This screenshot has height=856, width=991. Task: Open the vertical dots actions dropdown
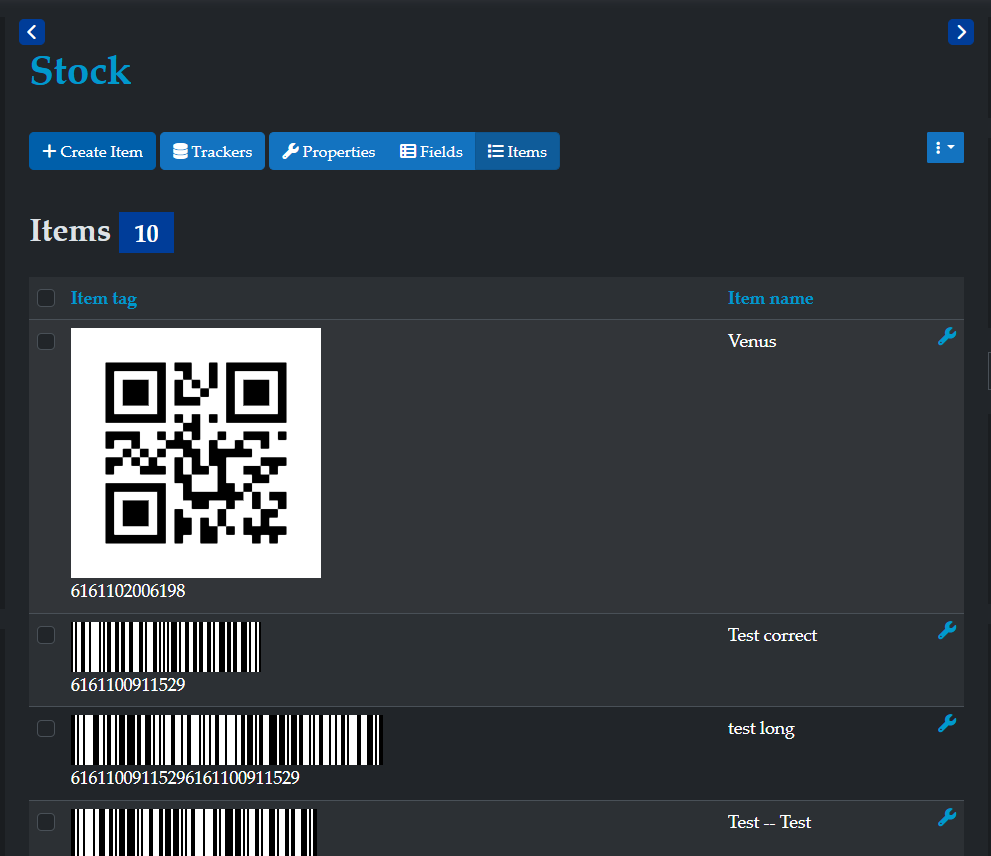[945, 147]
